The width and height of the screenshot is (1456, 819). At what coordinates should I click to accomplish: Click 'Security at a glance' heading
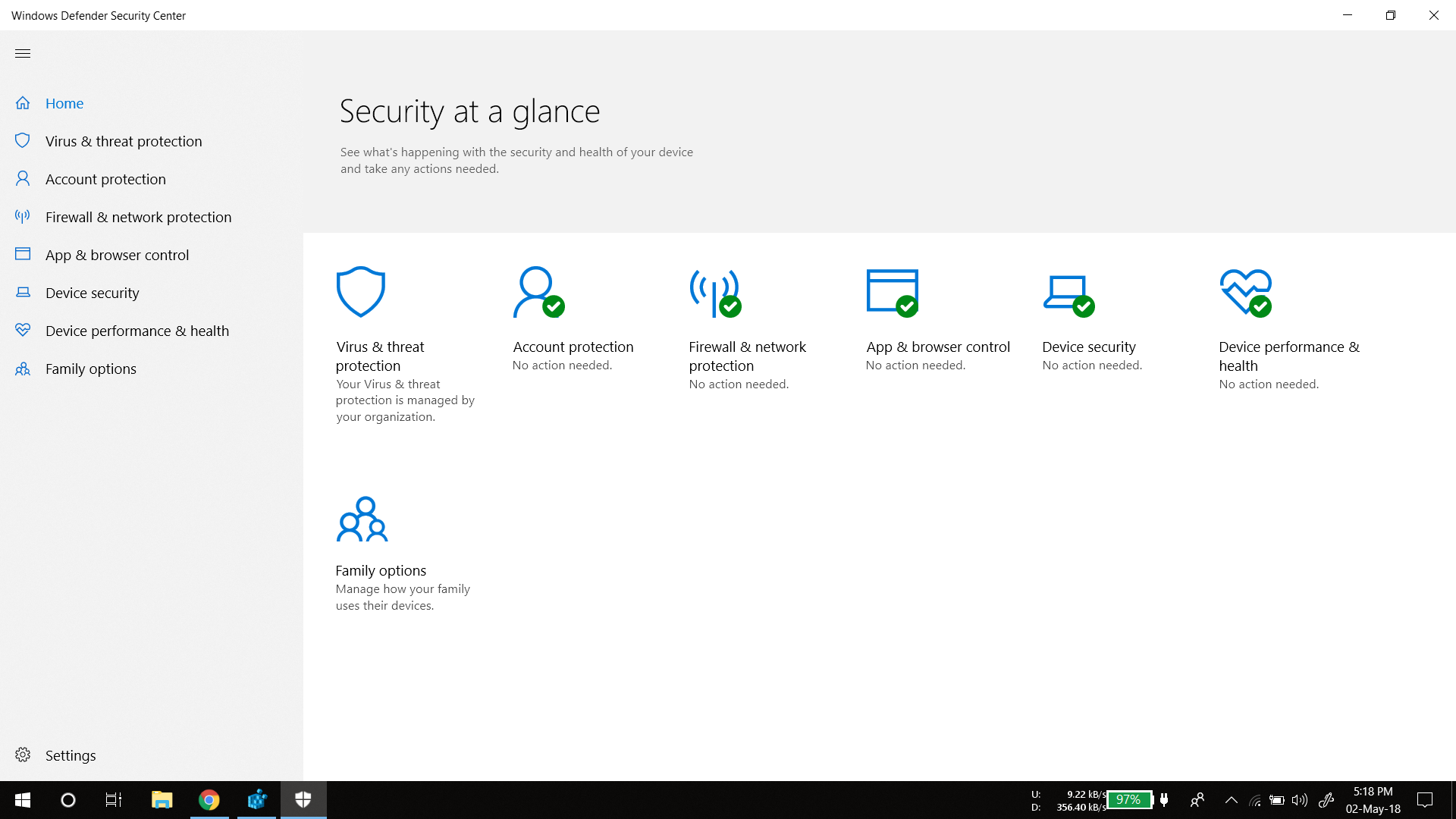pos(469,111)
